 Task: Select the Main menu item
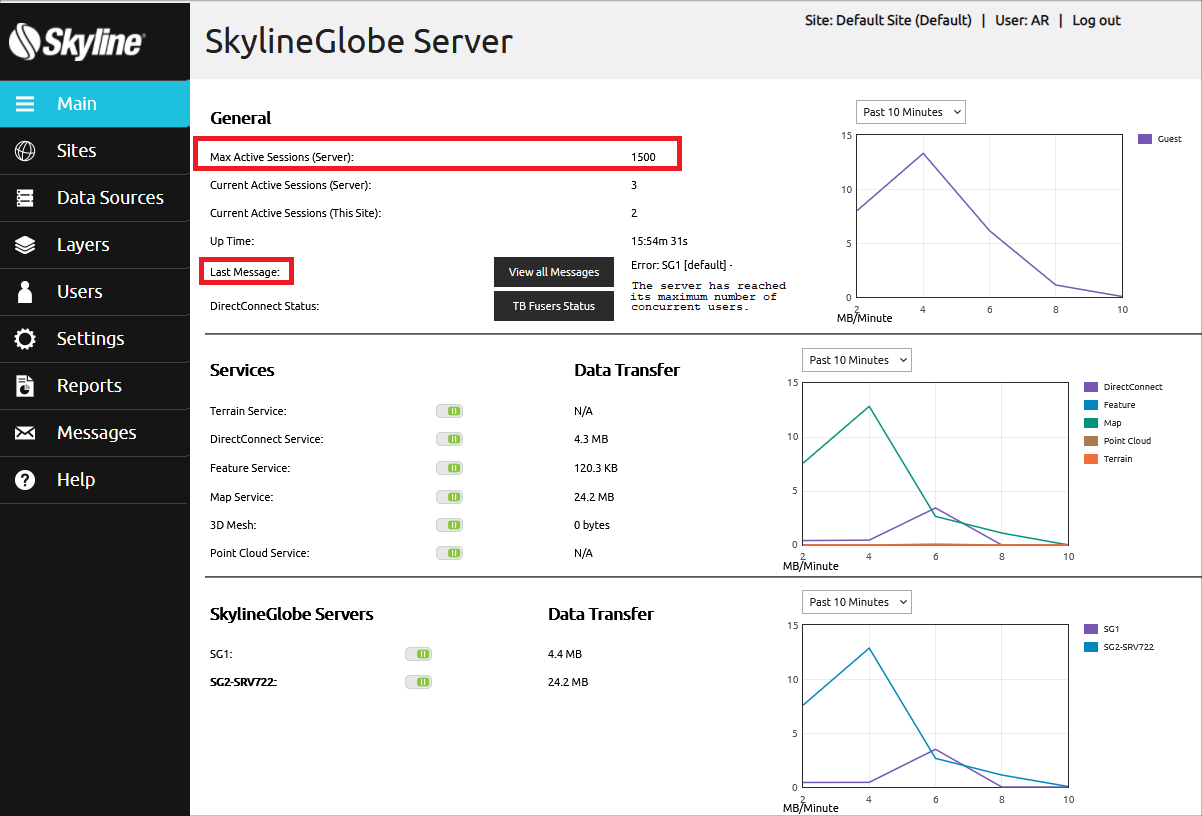pyautogui.click(x=95, y=104)
